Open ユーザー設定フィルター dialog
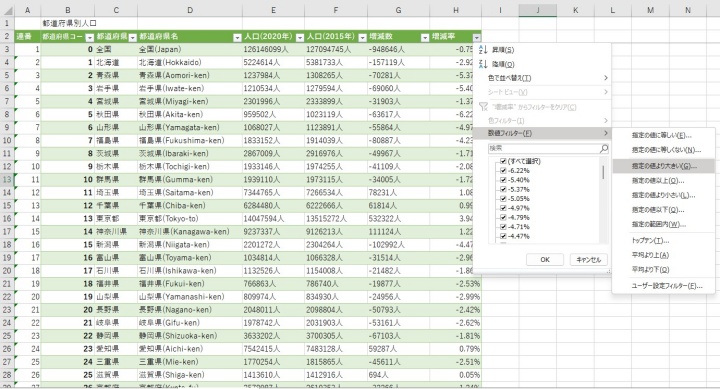Viewport: 720px width, 389px height. [664, 286]
